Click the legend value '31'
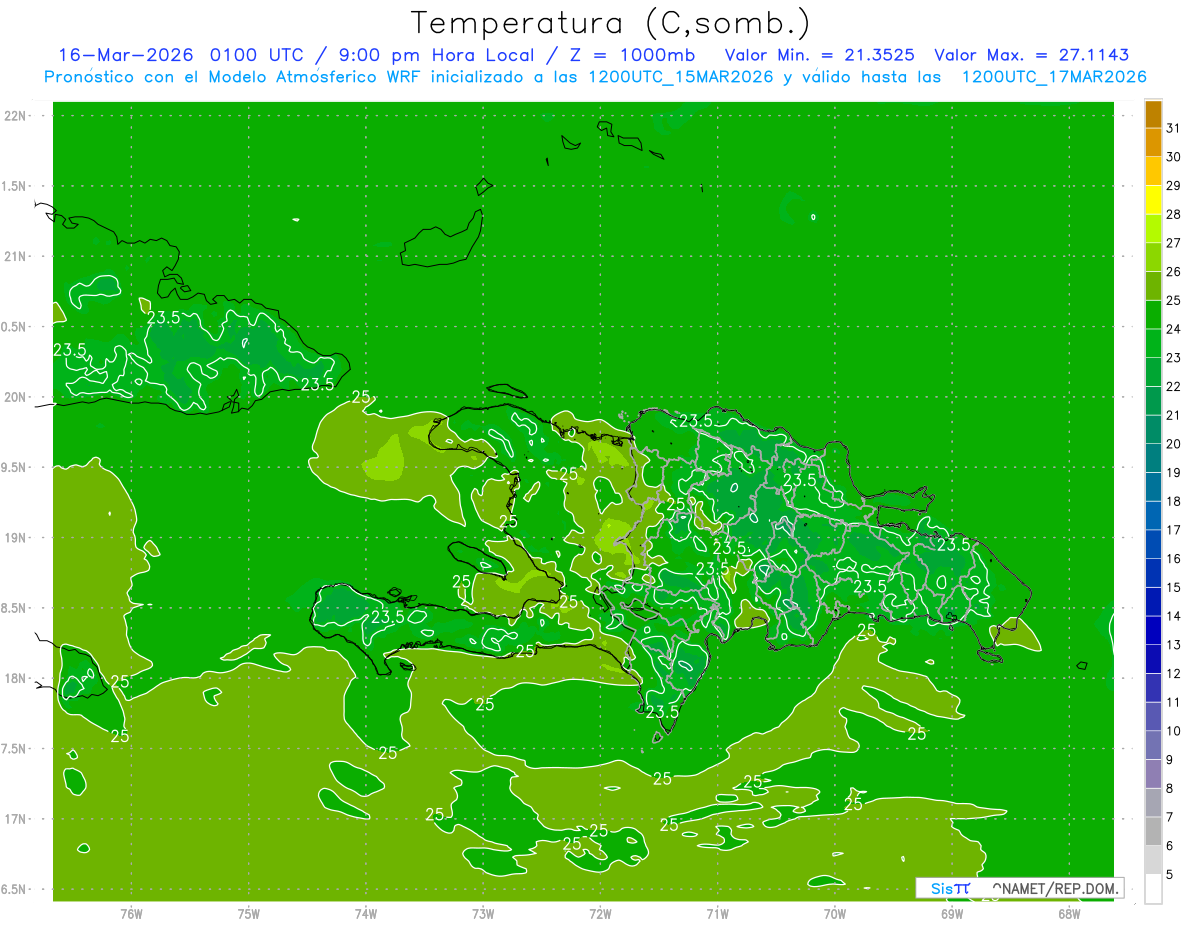1200x927 pixels. point(1173,129)
